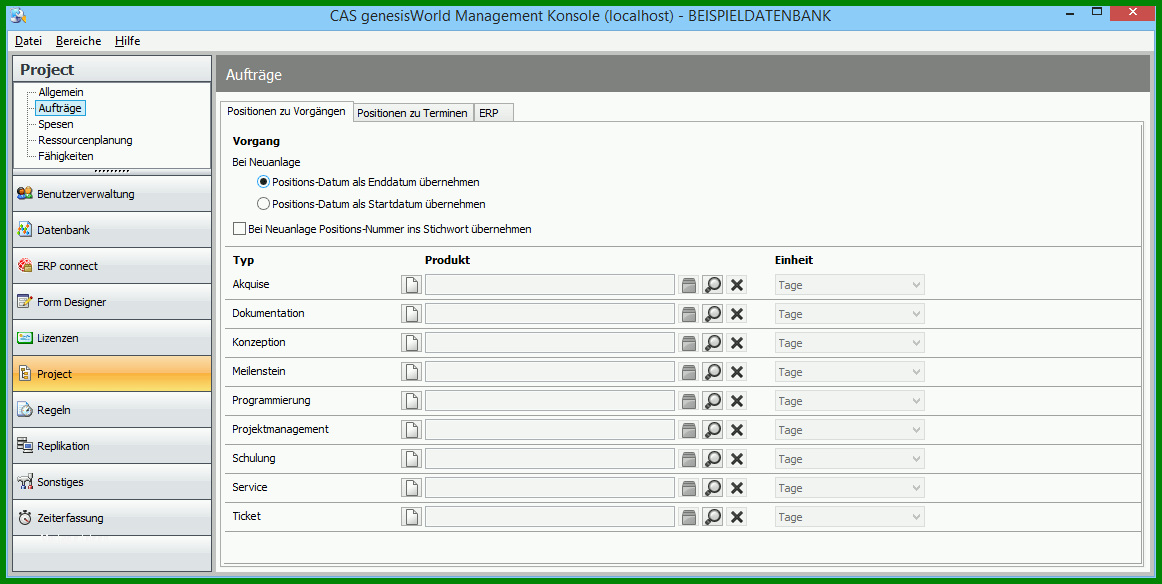Viewport: 1162px width, 584px height.
Task: Click the new document icon in Ticket row
Action: [x=411, y=516]
